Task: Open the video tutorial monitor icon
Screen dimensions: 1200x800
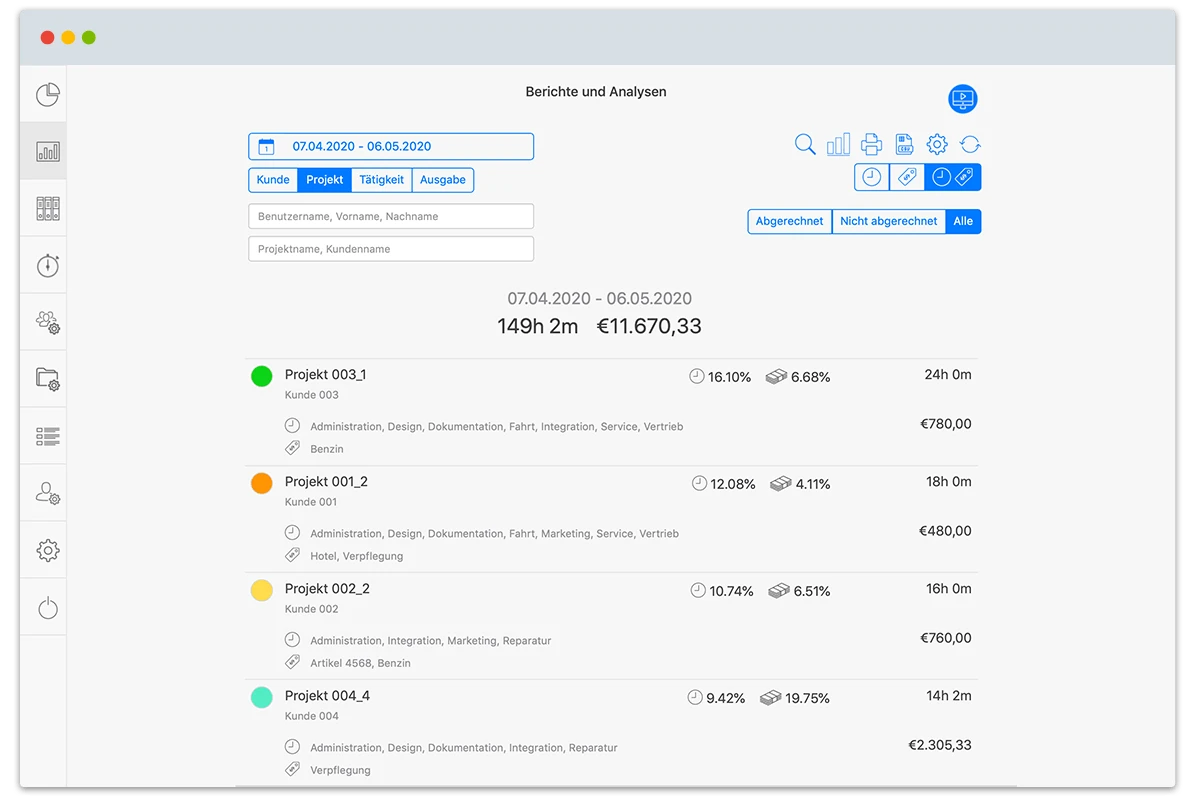Action: [x=962, y=99]
